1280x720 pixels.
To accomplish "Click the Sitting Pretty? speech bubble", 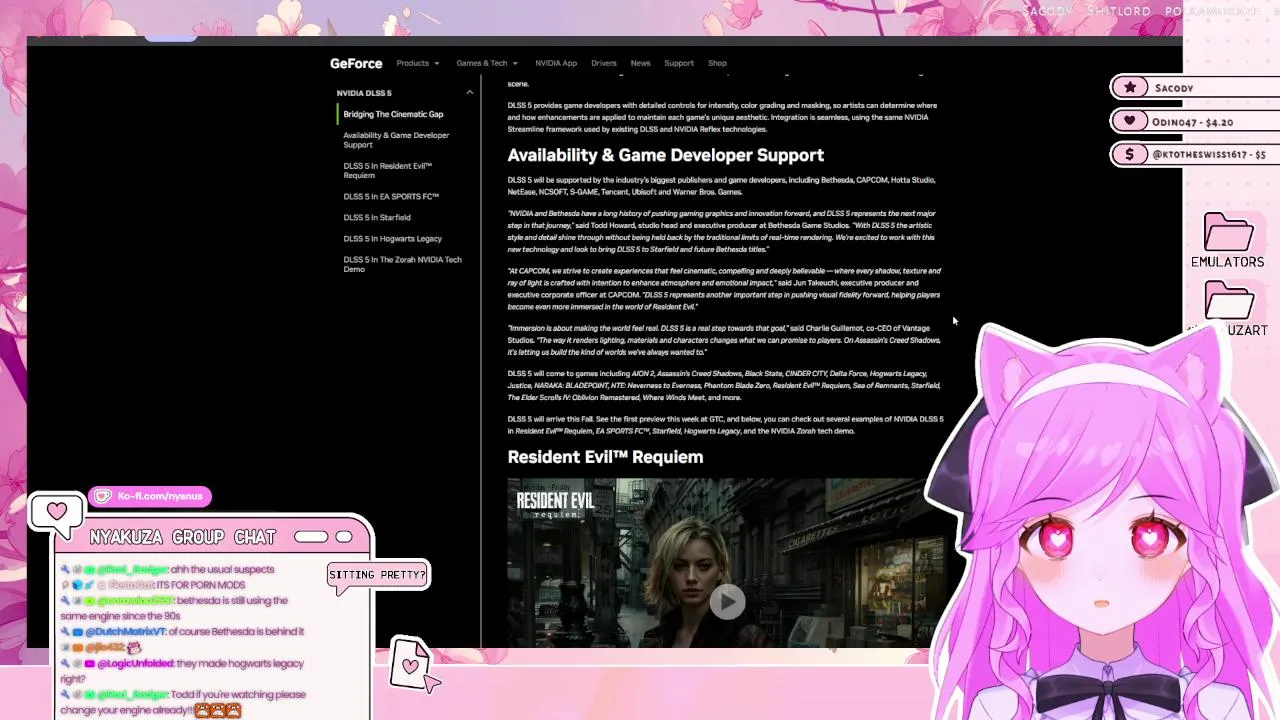I will [378, 575].
